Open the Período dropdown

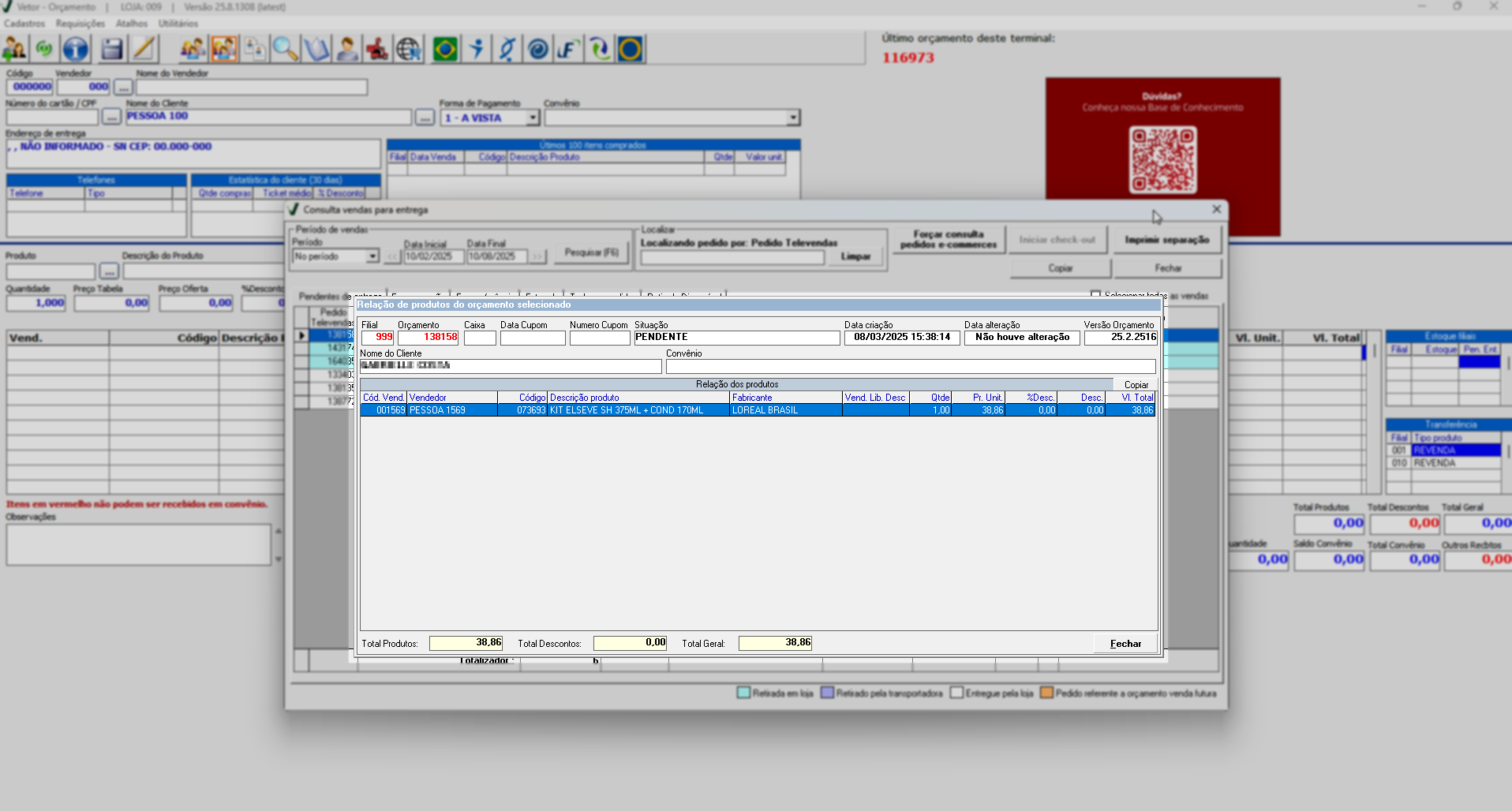[372, 256]
